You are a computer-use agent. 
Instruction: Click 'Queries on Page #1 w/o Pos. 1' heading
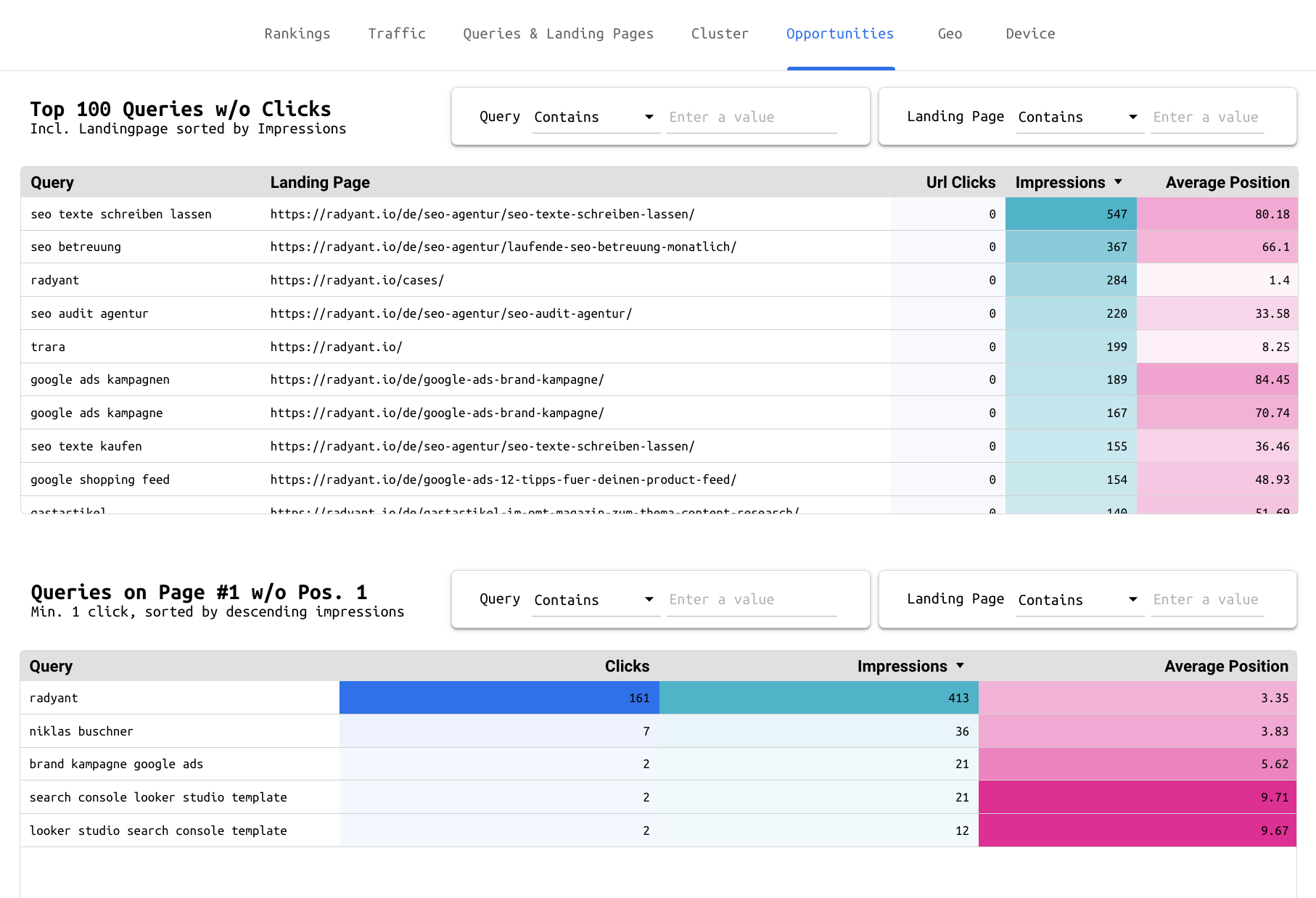[199, 592]
